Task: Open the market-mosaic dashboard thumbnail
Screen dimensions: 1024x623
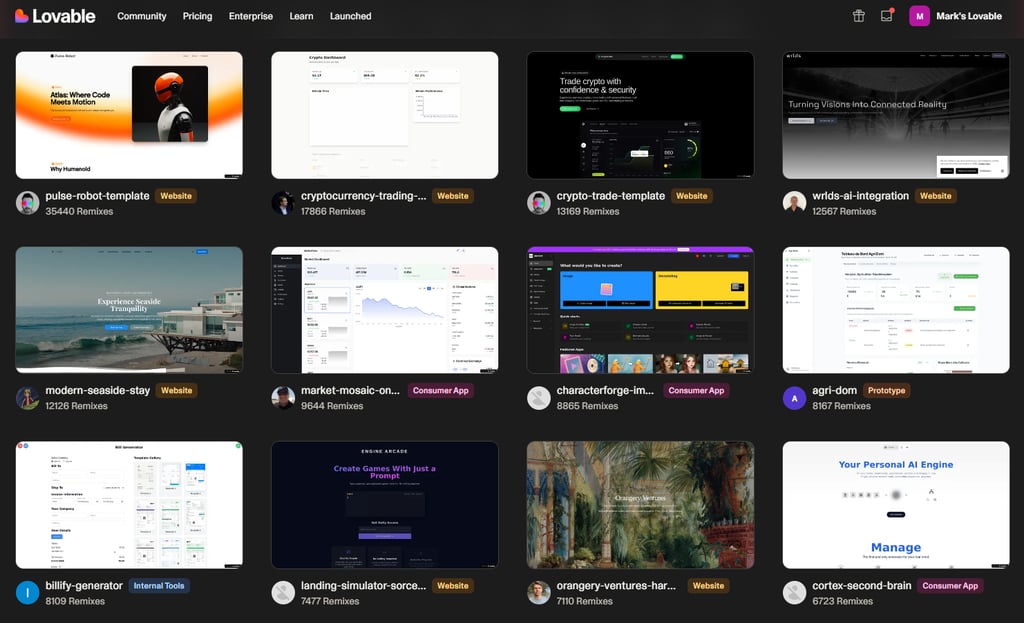Action: click(385, 310)
